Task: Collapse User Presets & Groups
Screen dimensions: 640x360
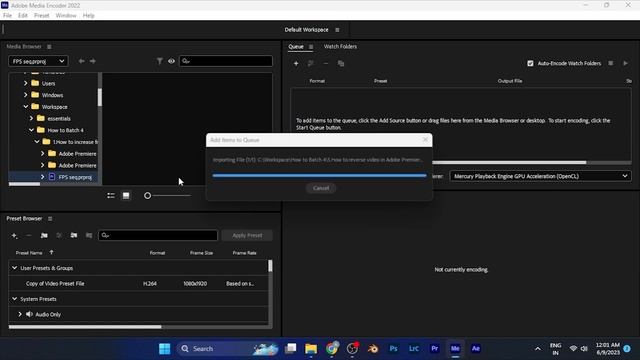Action: 15,268
